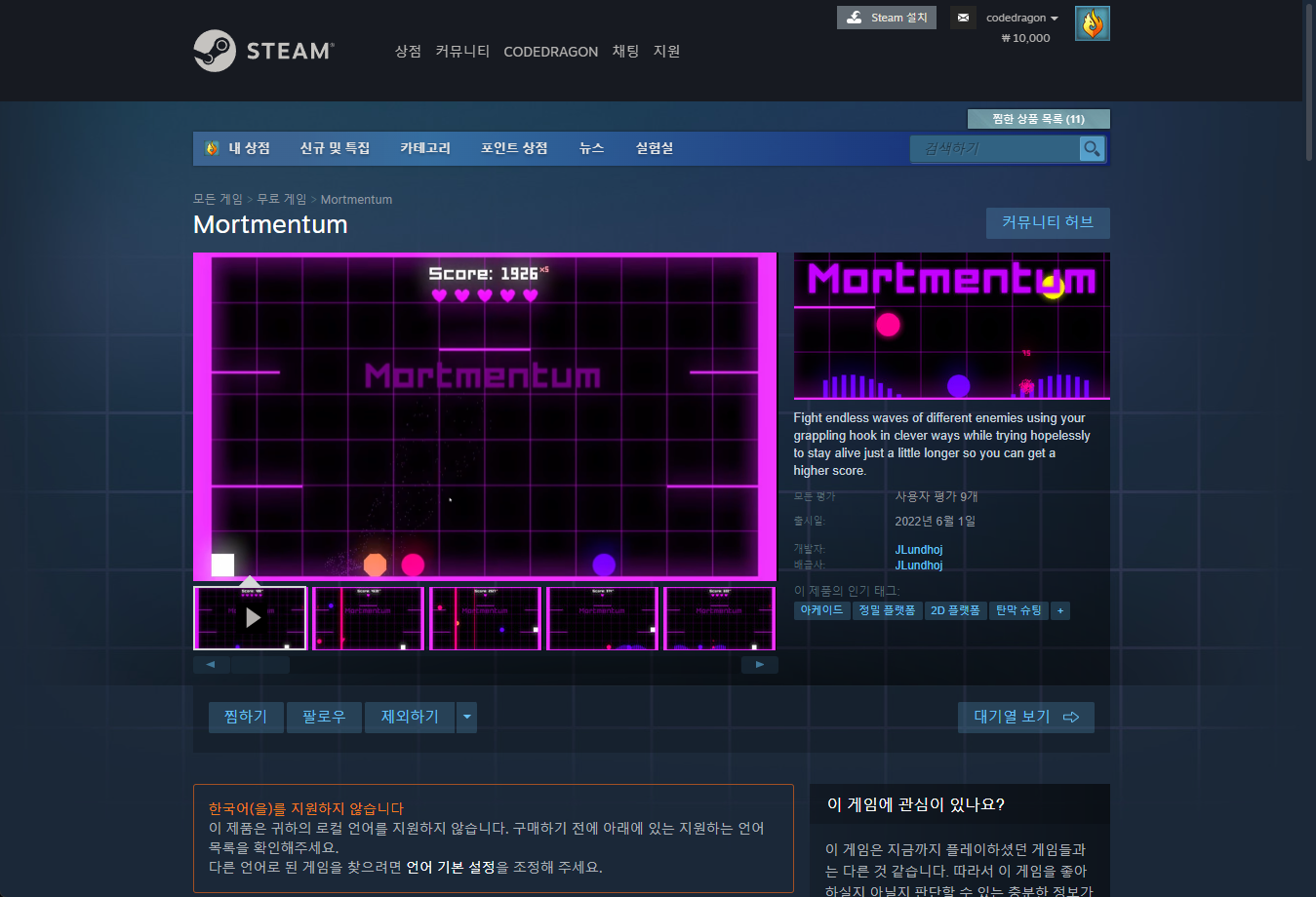The height and width of the screenshot is (897, 1316).
Task: Select the first video thumbnail with play icon
Action: pos(250,617)
